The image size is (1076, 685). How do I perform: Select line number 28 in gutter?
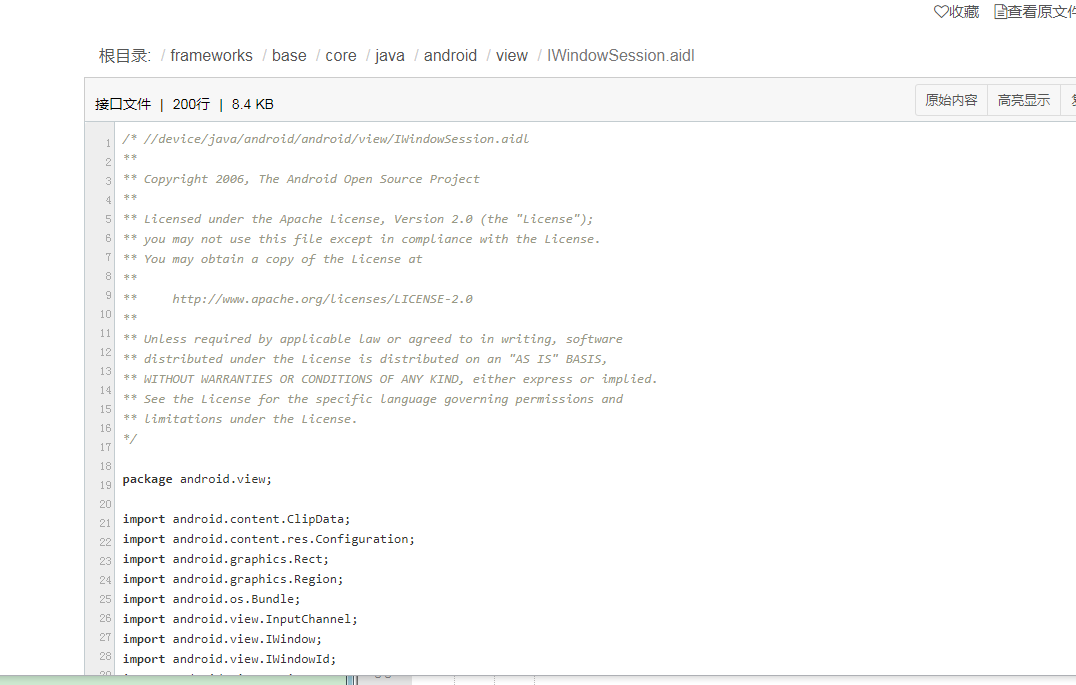105,656
